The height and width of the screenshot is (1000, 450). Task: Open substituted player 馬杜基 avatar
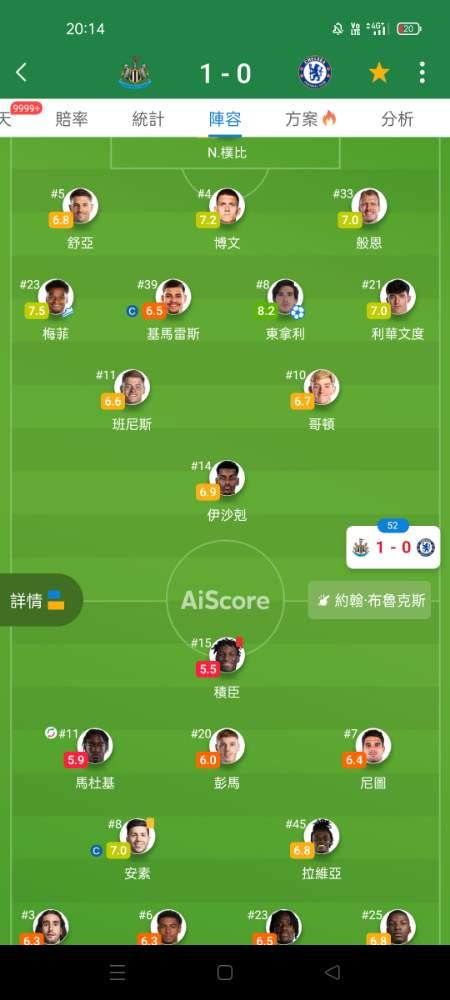(x=95, y=746)
